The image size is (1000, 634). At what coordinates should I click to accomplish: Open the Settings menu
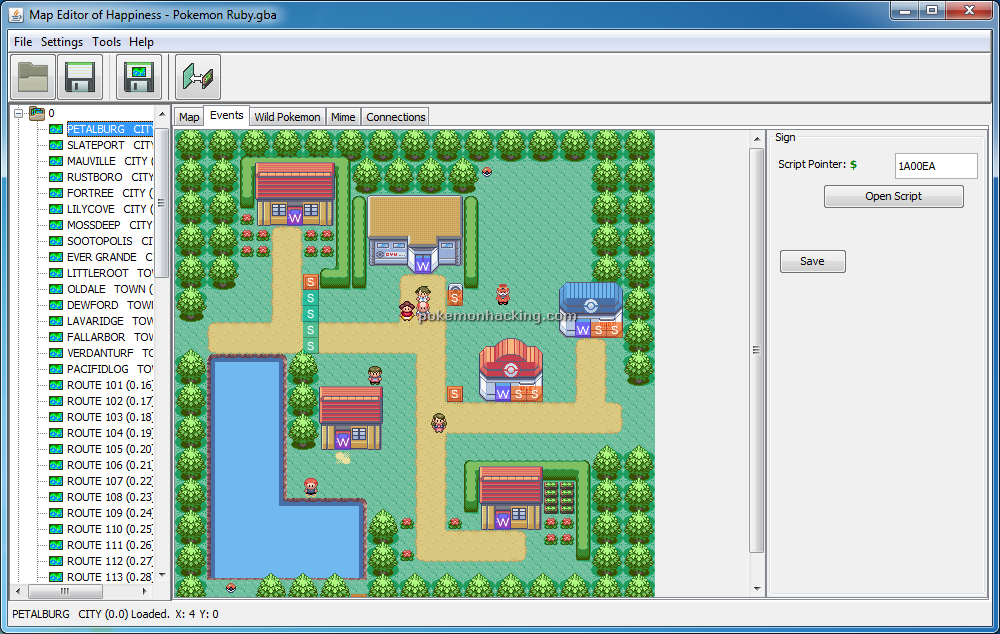tap(62, 41)
